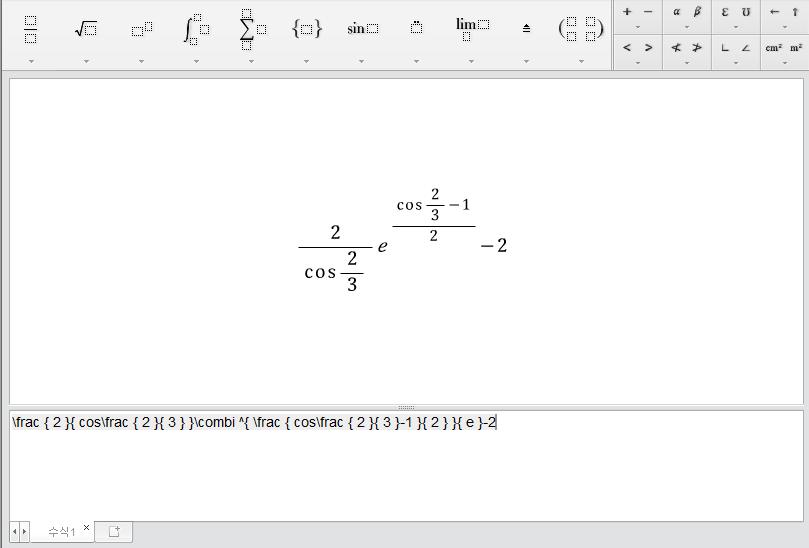Insert a superscript template

click(141, 29)
